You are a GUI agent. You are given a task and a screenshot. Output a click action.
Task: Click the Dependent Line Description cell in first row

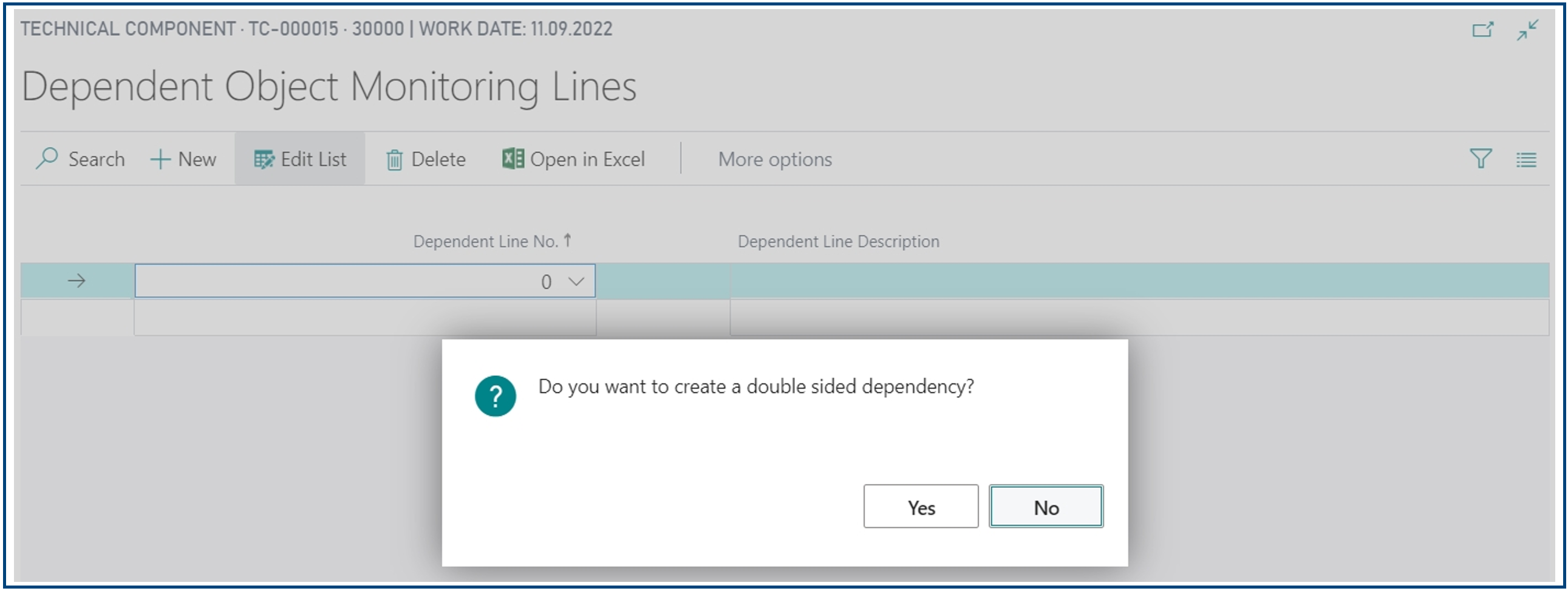coord(1139,281)
